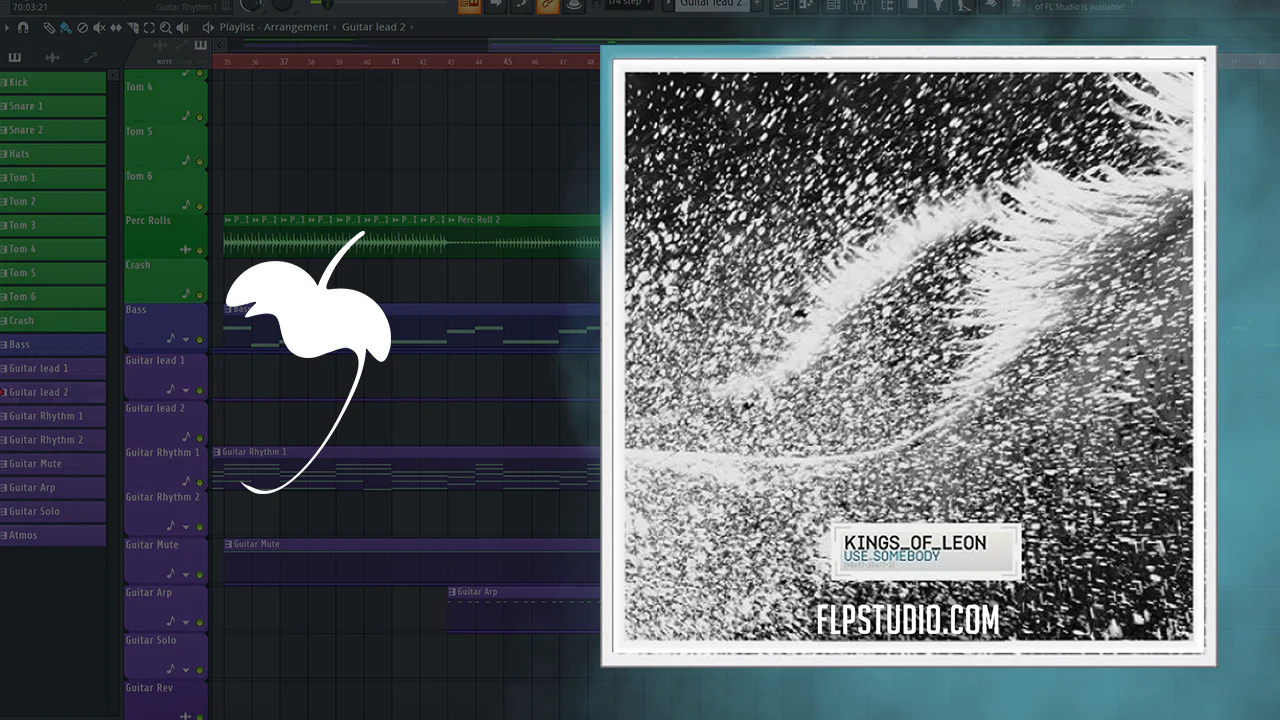Open playlist options arrow left of magnet

[x=7, y=28]
